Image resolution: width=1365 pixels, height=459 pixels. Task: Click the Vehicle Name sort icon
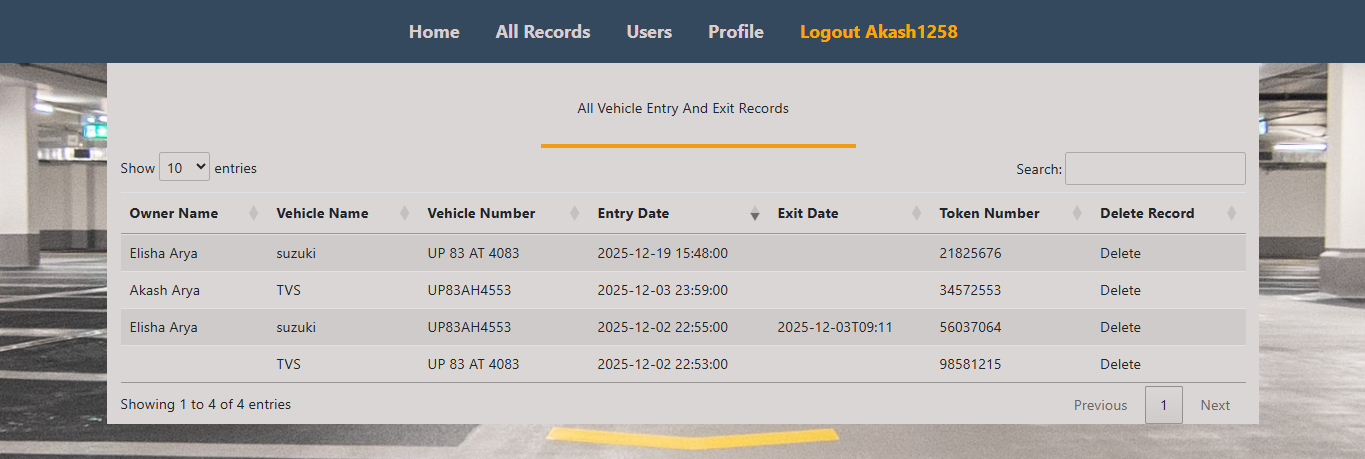[x=404, y=213]
